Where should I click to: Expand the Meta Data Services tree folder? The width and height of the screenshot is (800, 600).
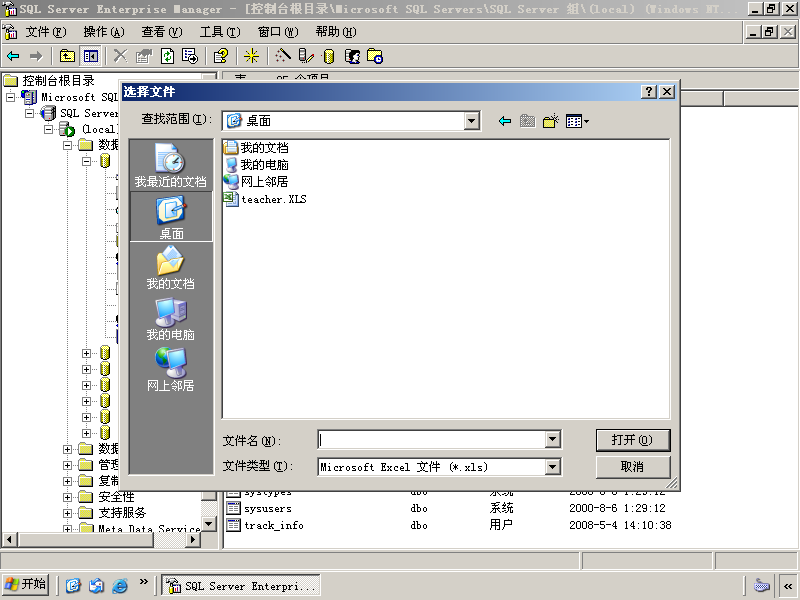(x=67, y=529)
